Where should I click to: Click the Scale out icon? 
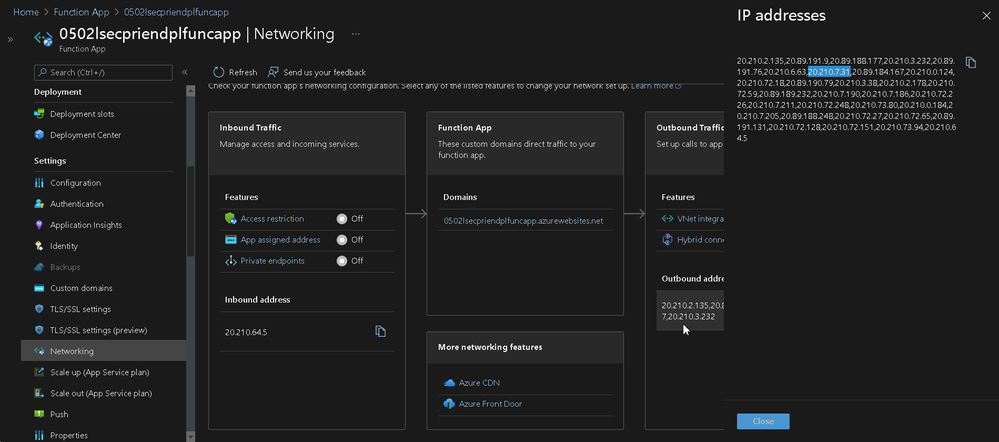pyautogui.click(x=39, y=393)
